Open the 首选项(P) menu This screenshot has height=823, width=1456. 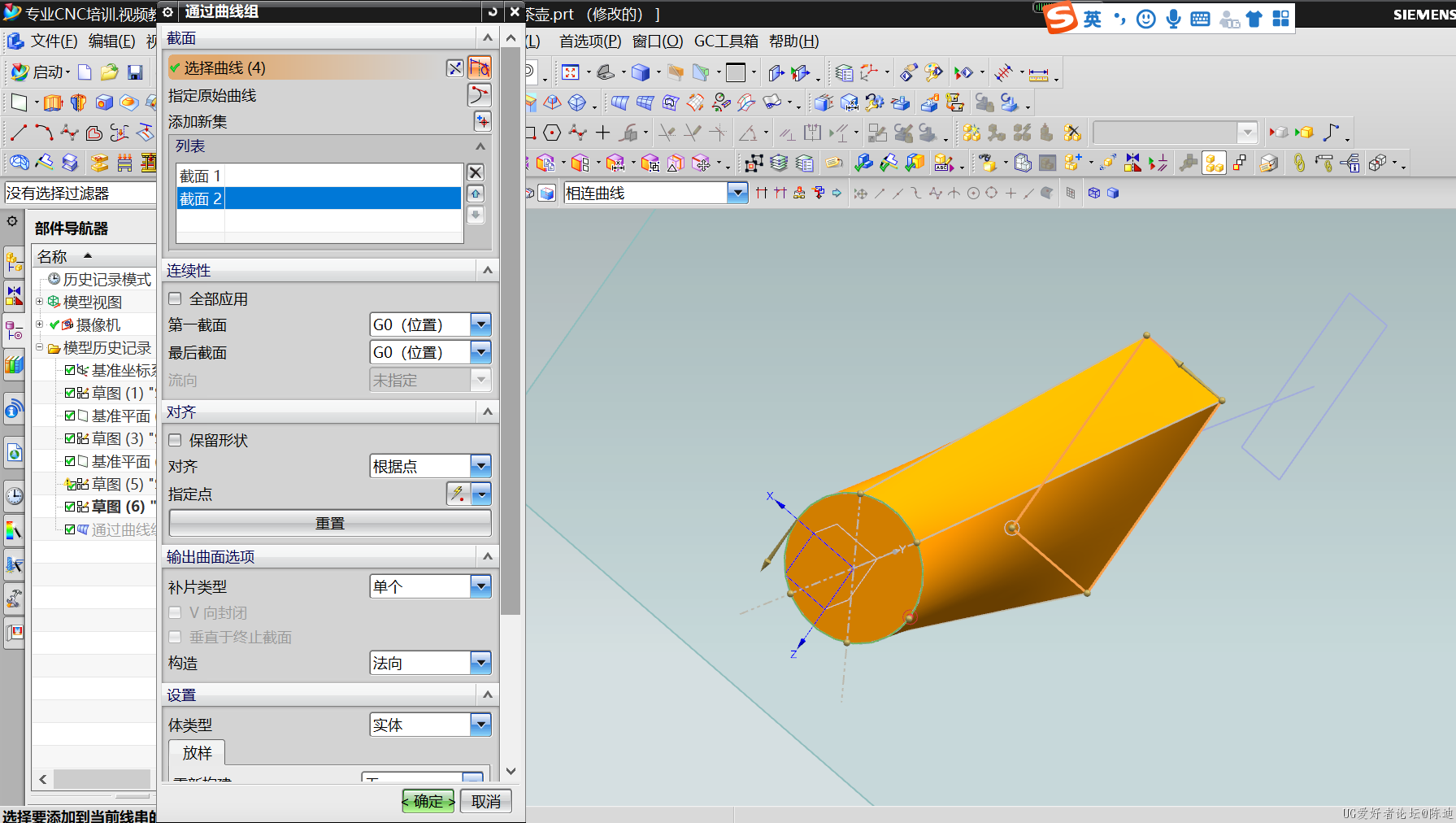[590, 41]
